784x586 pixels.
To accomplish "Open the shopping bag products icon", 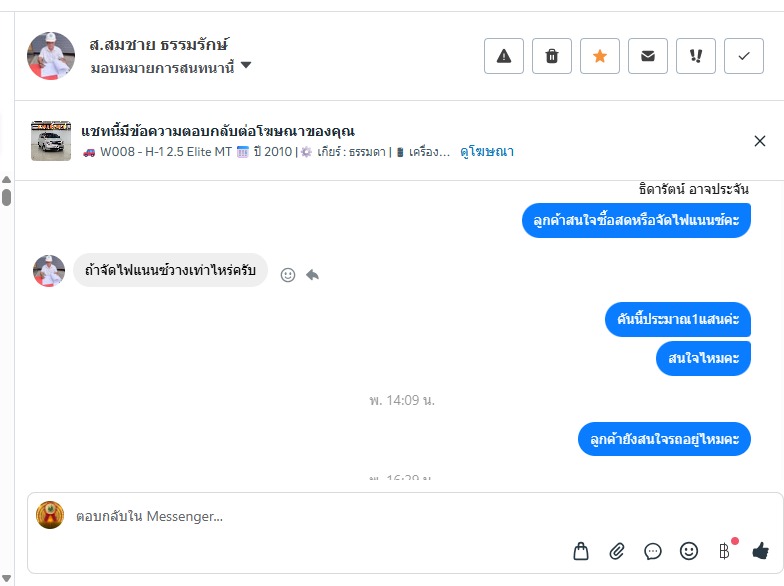I will [x=581, y=550].
